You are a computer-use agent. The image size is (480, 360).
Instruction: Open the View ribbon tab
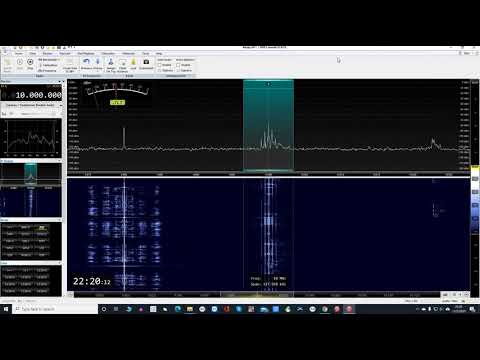click(x=33, y=53)
